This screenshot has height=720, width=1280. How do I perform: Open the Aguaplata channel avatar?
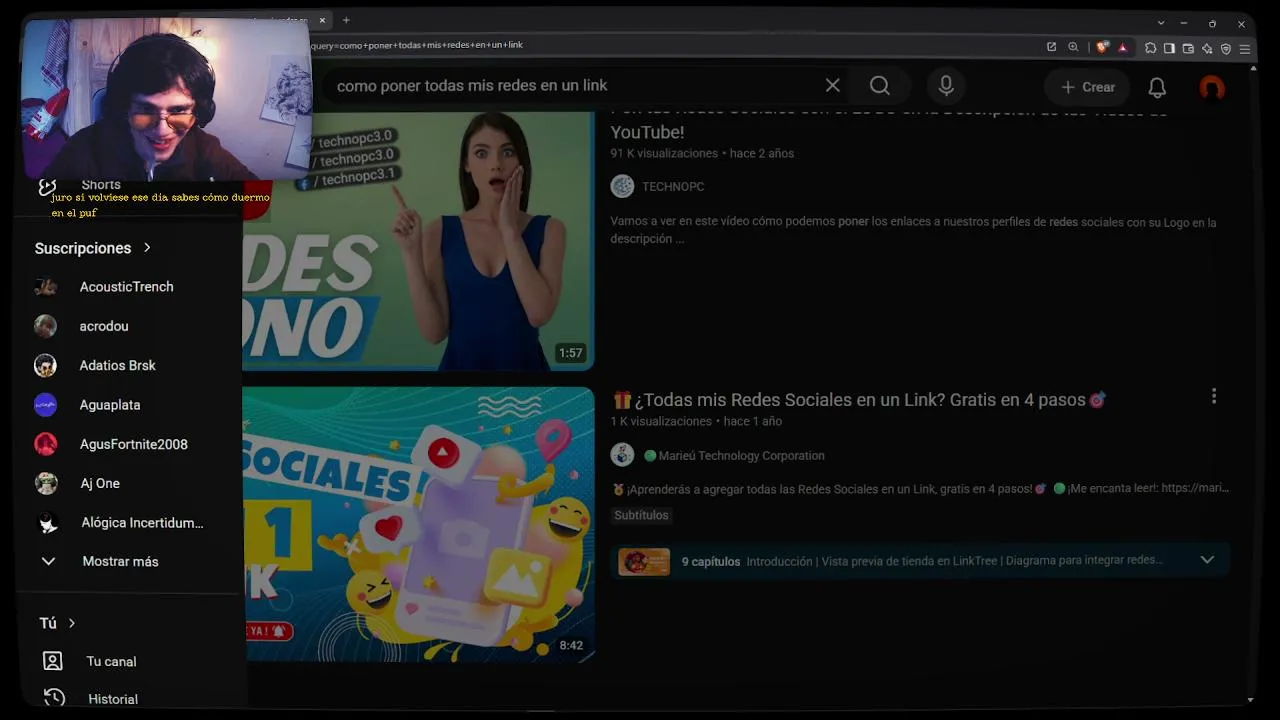(x=45, y=405)
